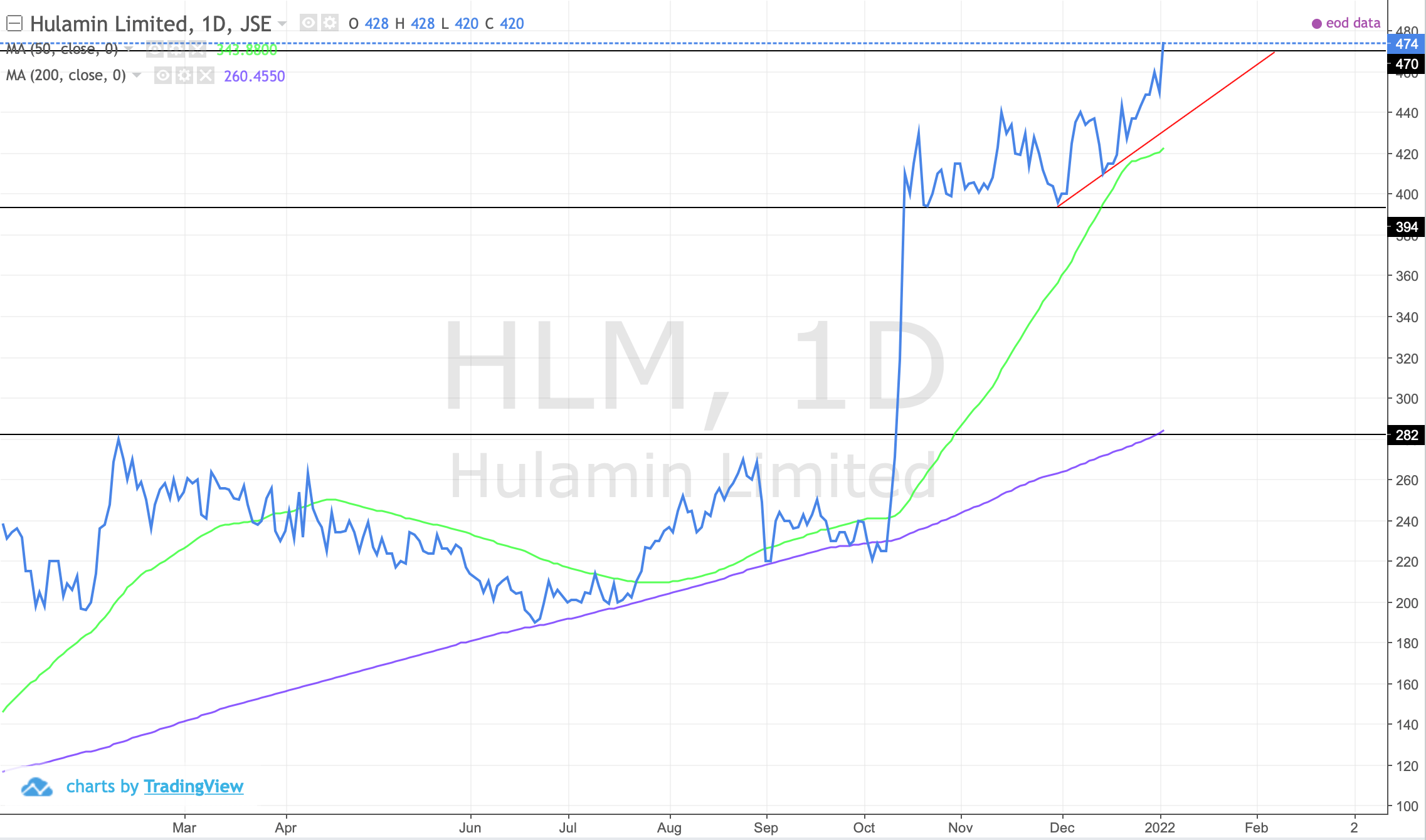1426x840 pixels.
Task: Open the MA 200 indicator settings gear
Action: click(184, 76)
